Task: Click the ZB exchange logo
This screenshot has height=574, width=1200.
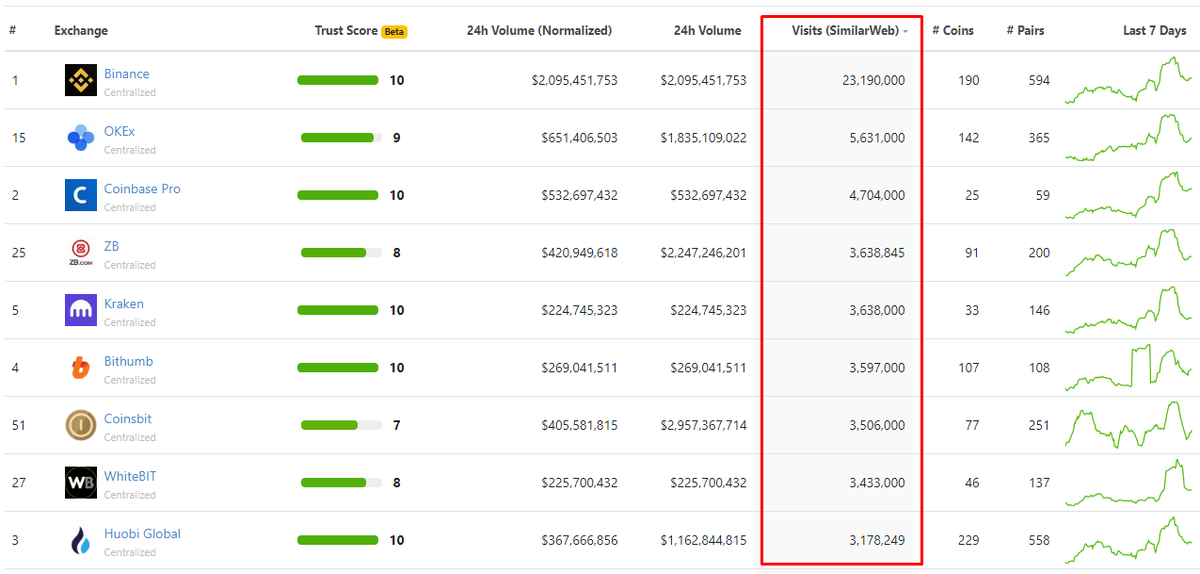Action: (81, 253)
